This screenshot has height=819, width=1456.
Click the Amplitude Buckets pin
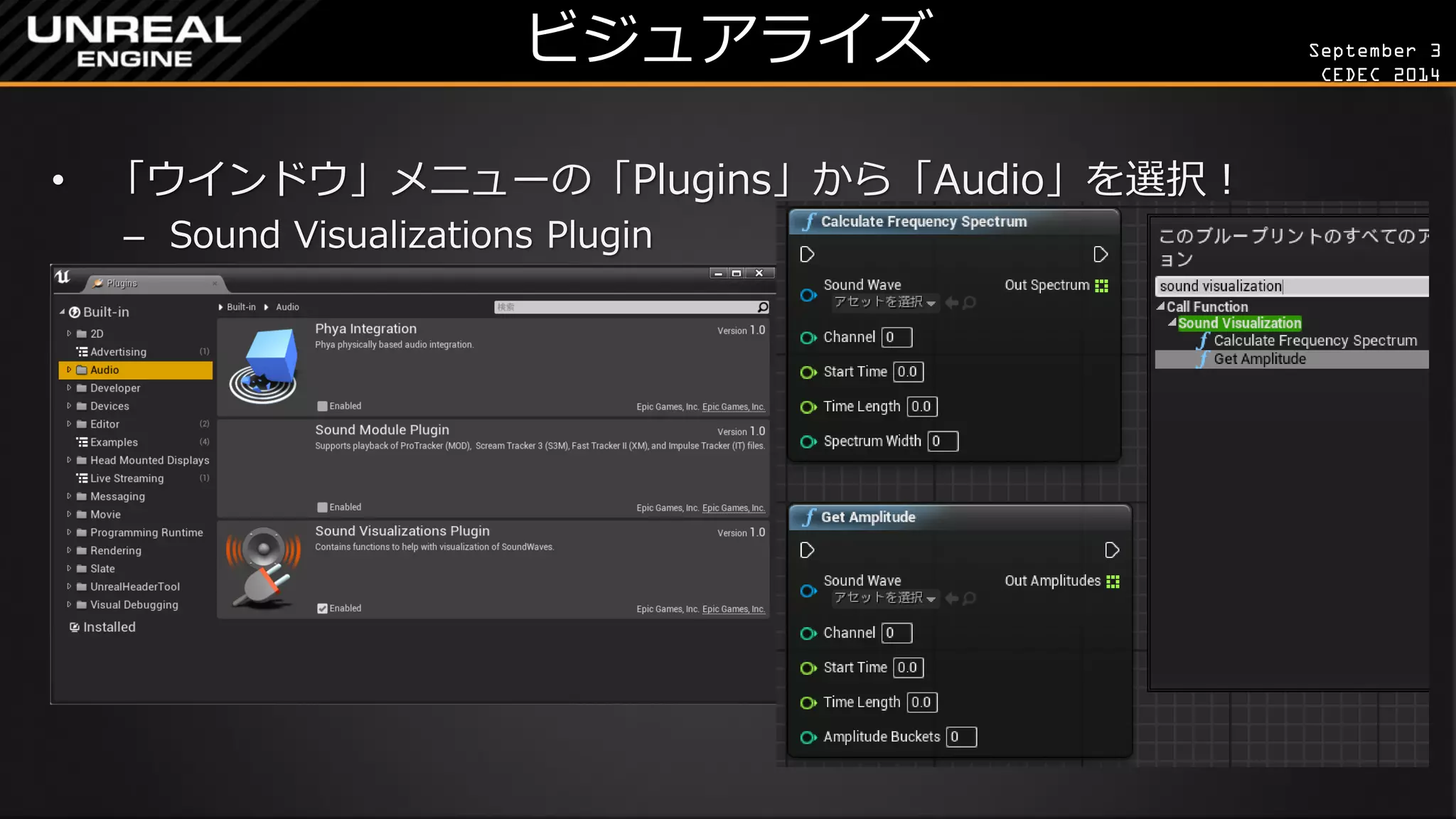tap(808, 737)
